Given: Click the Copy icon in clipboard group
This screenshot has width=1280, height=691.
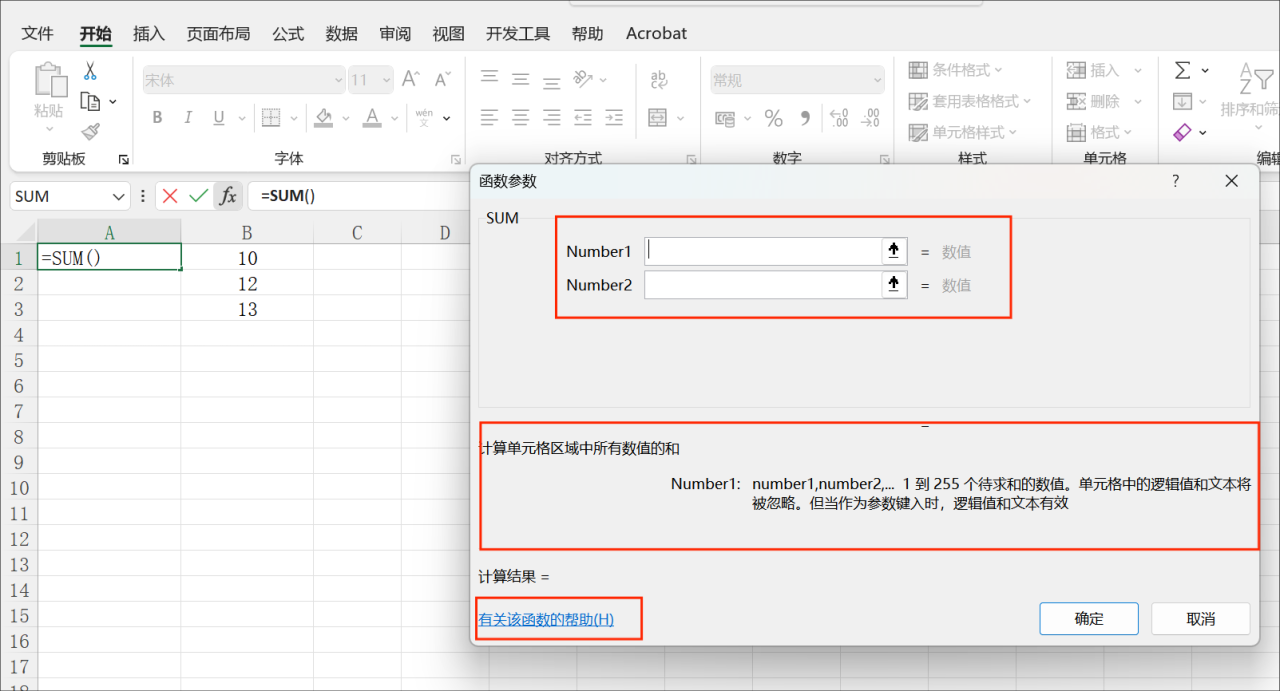Looking at the screenshot, I should [x=91, y=101].
